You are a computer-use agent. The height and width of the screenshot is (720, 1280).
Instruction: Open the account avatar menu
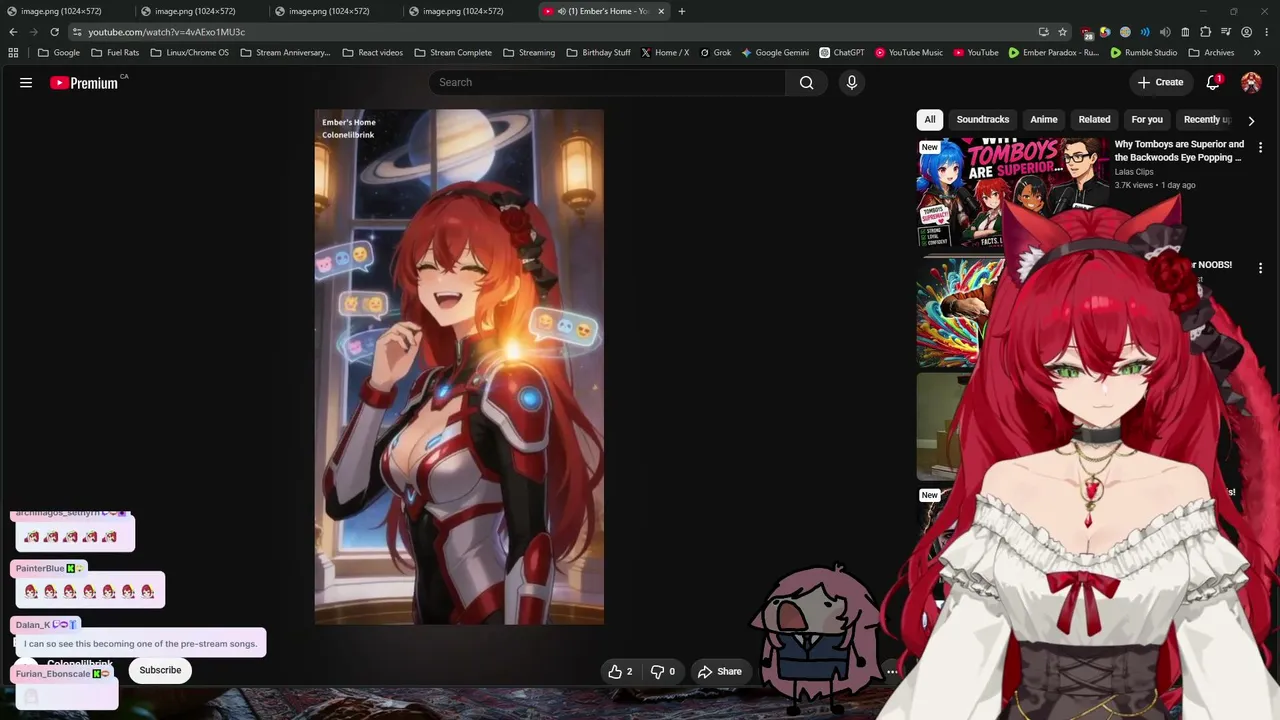[x=1251, y=83]
